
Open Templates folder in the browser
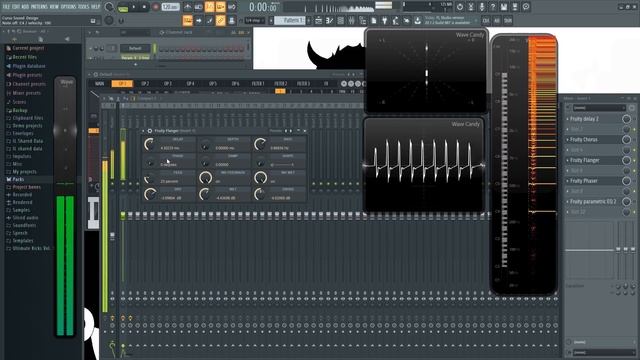(22, 241)
